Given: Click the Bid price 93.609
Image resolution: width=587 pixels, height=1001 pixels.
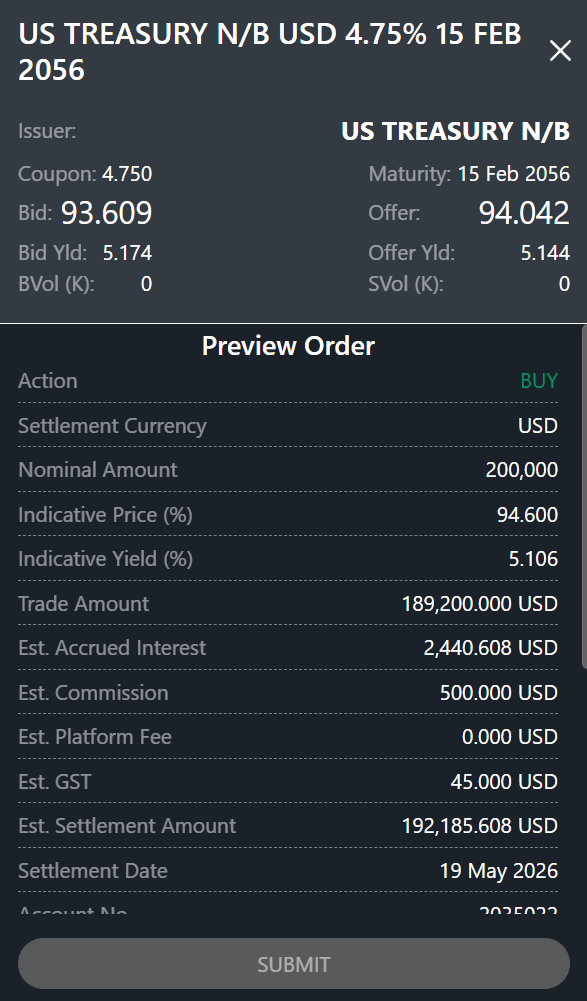Looking at the screenshot, I should [x=107, y=213].
